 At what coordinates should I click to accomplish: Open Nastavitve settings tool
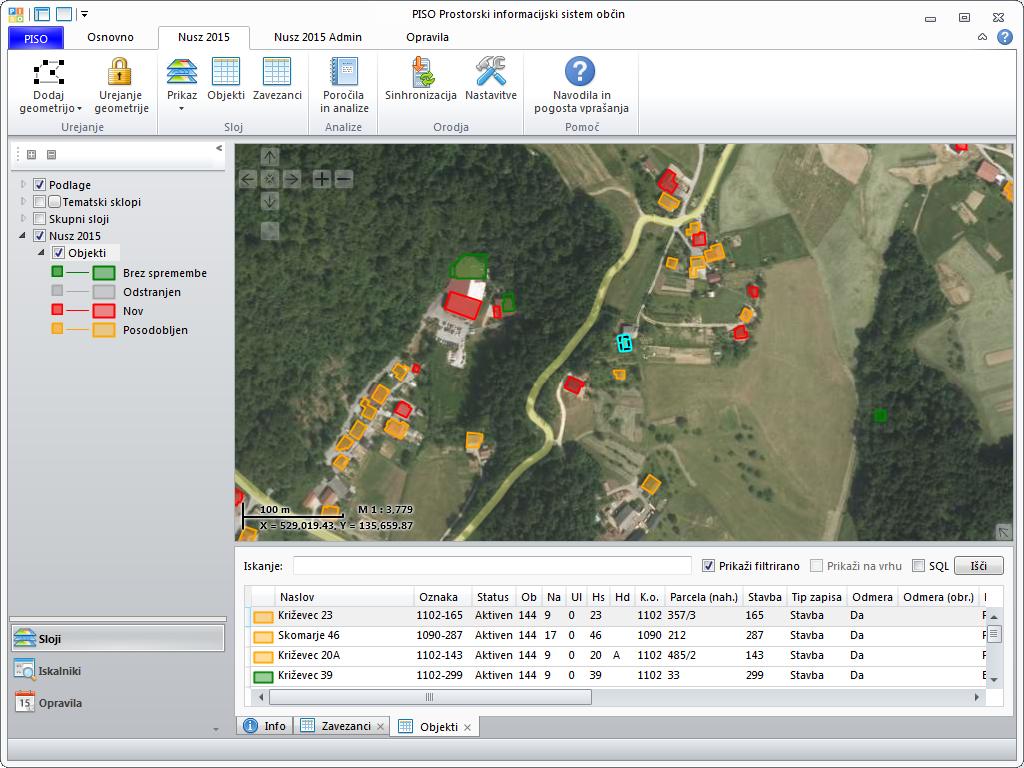[x=491, y=74]
